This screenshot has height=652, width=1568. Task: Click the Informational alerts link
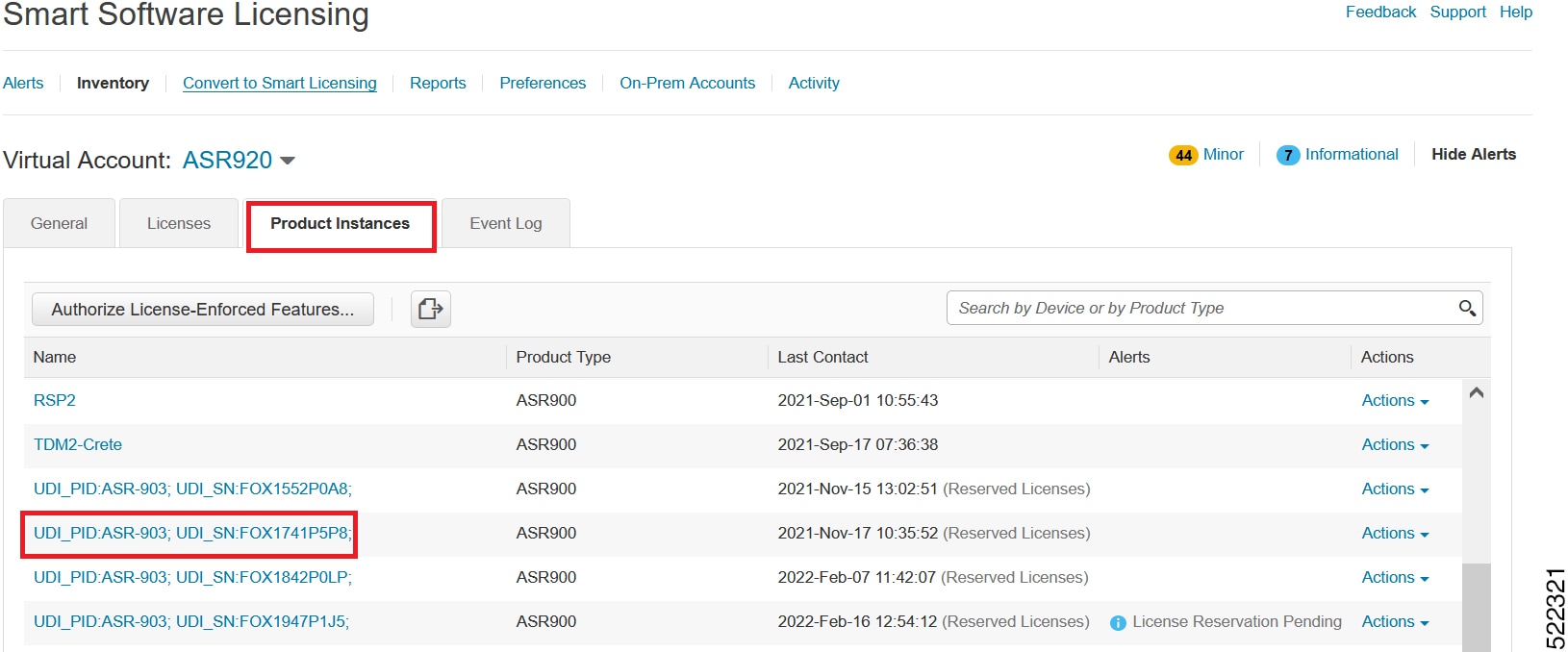[1352, 155]
